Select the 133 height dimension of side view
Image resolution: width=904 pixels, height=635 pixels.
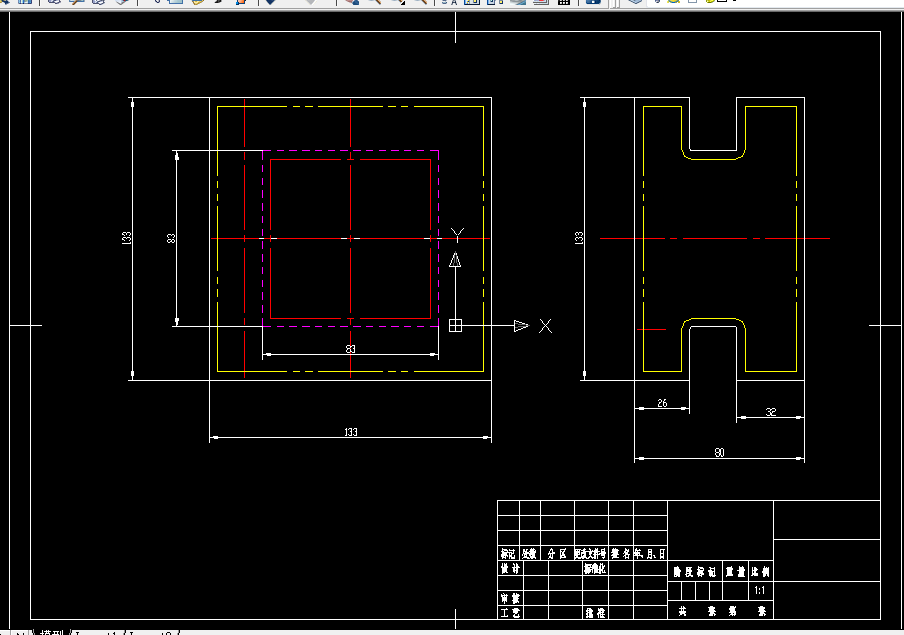579,238
